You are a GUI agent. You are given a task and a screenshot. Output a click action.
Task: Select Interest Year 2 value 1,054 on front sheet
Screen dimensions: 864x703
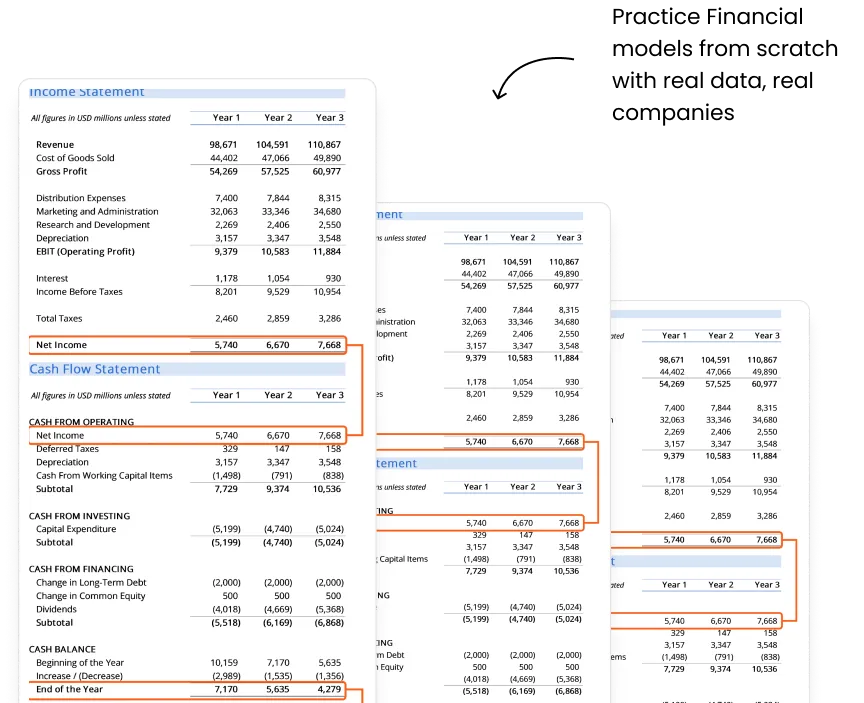coord(278,278)
